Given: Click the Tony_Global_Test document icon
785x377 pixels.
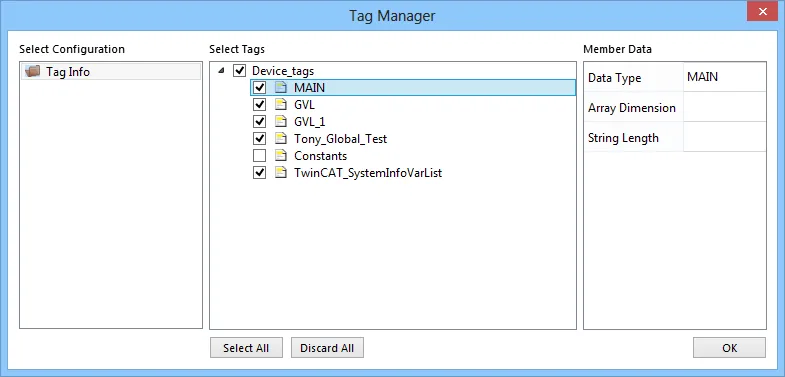Looking at the screenshot, I should pyautogui.click(x=281, y=139).
